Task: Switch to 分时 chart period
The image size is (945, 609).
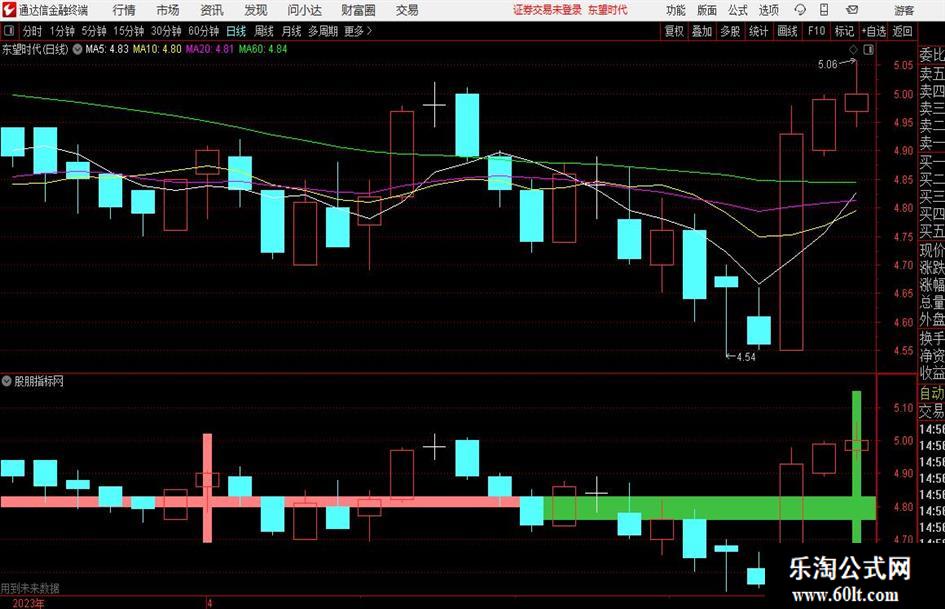Action: 33,31
